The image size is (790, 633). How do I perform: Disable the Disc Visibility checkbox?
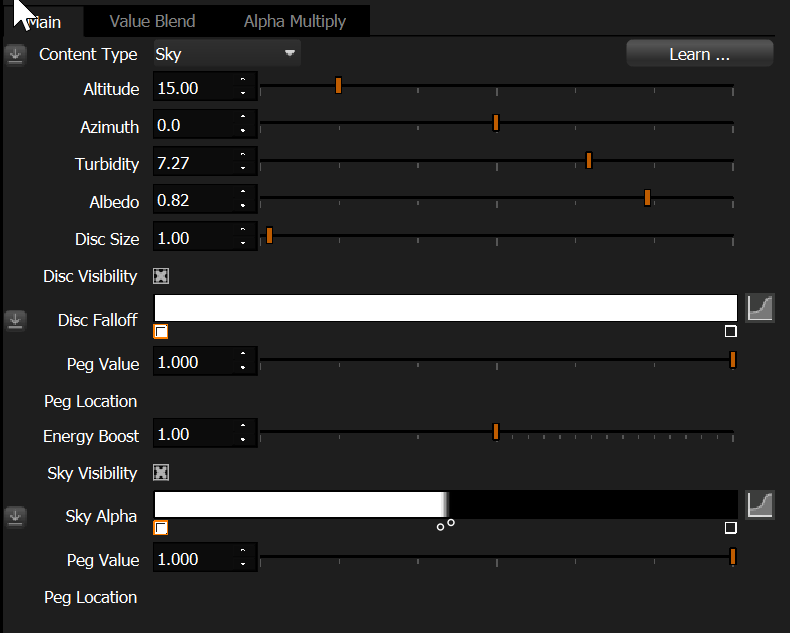coord(161,276)
